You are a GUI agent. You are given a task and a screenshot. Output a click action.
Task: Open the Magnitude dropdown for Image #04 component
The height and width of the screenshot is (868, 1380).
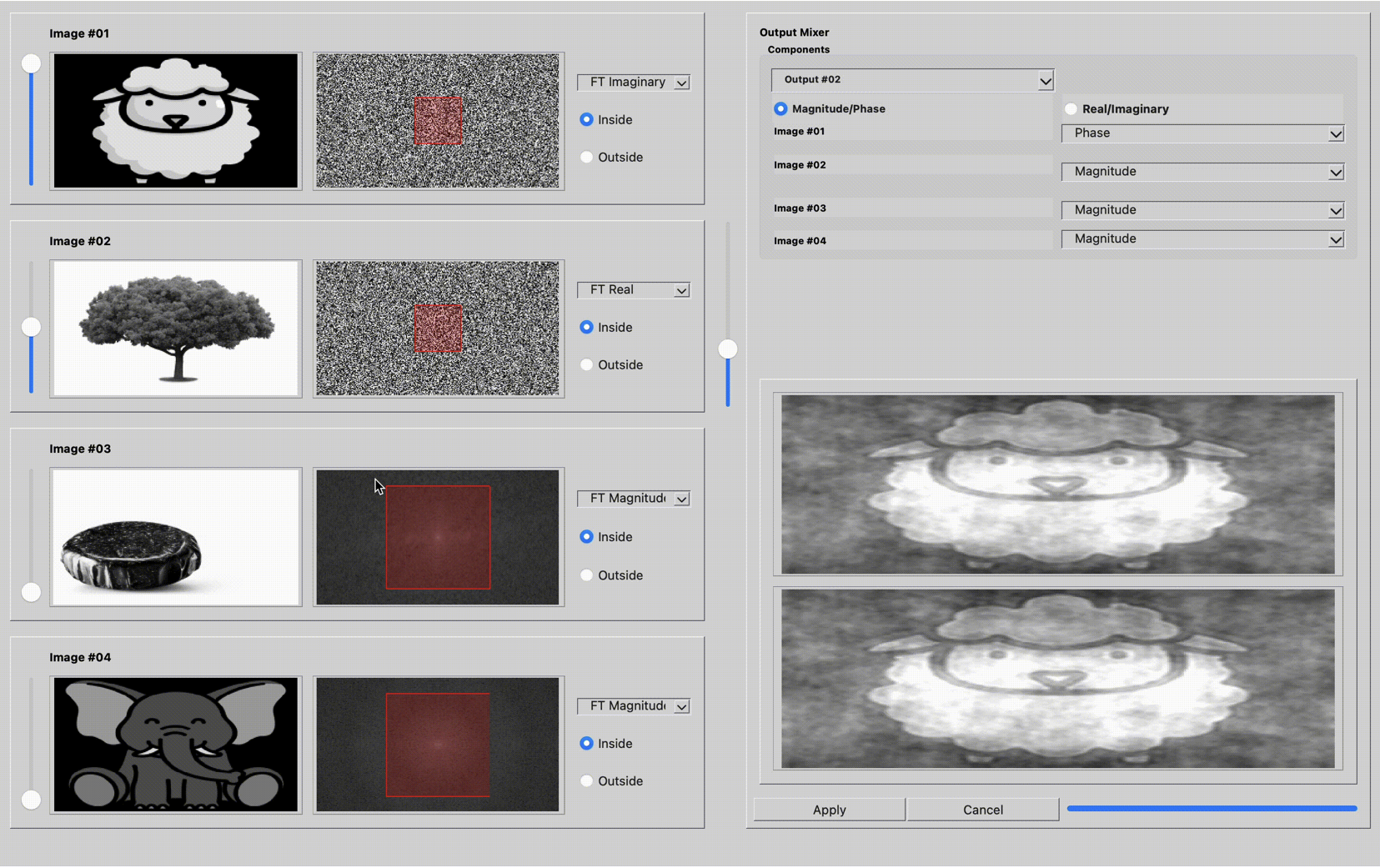click(1202, 238)
